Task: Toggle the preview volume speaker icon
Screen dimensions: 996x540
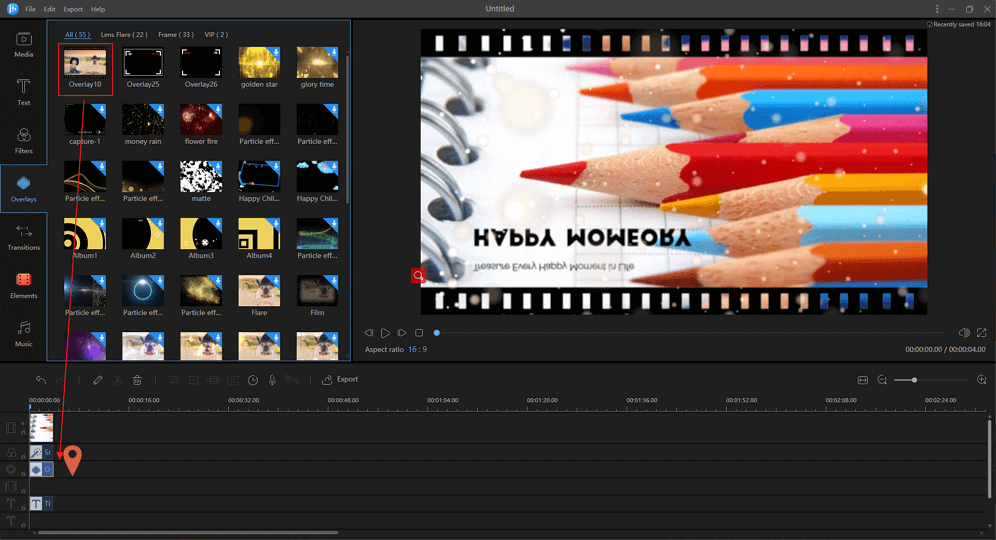Action: tap(964, 333)
